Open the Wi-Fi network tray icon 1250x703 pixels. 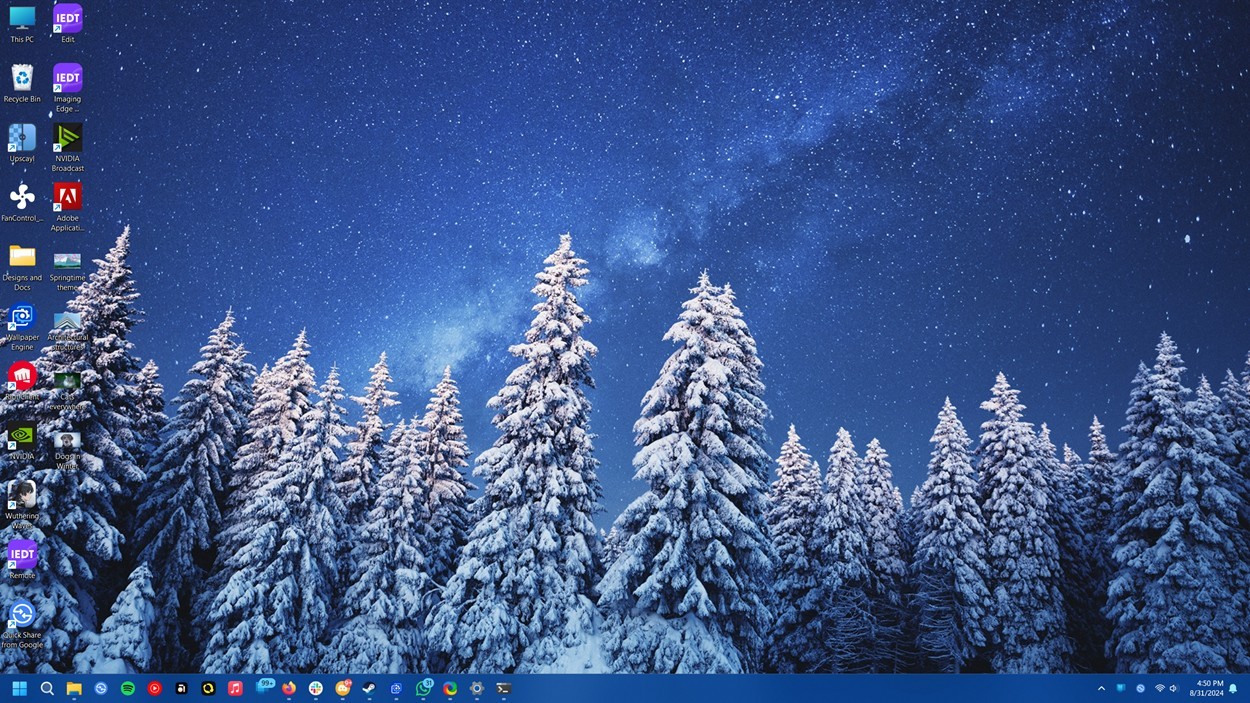pos(1160,688)
